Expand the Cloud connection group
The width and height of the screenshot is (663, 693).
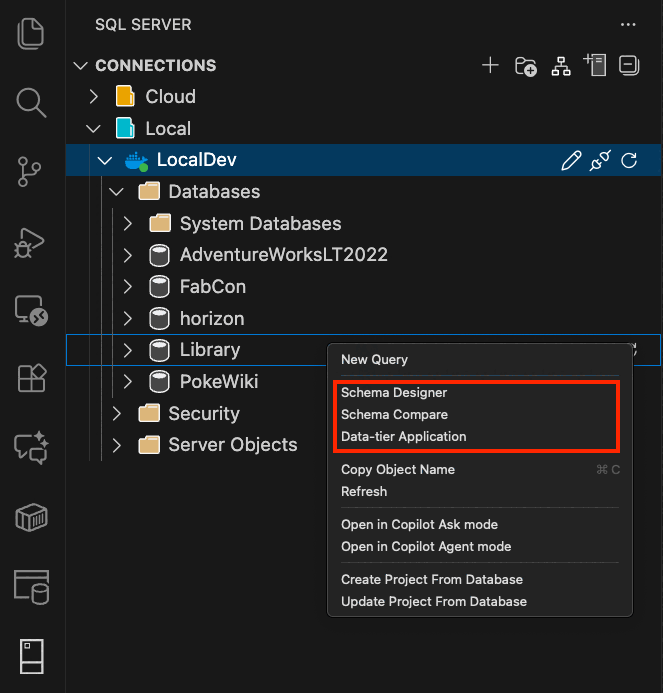click(94, 97)
